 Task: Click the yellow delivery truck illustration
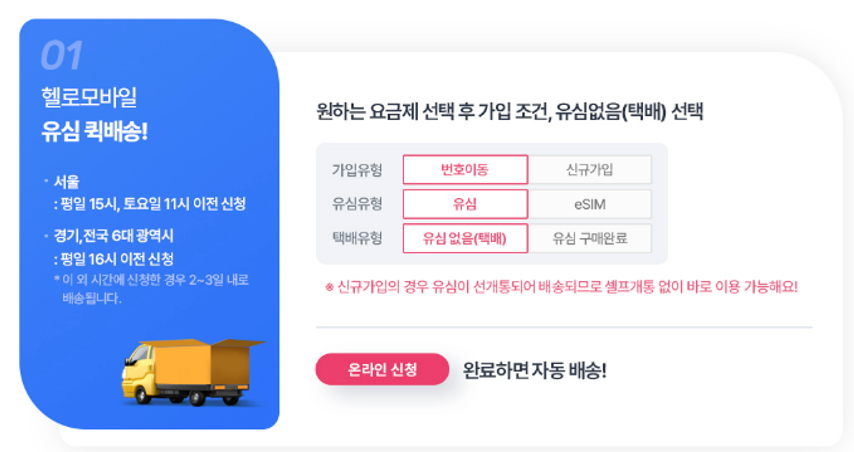tap(193, 372)
